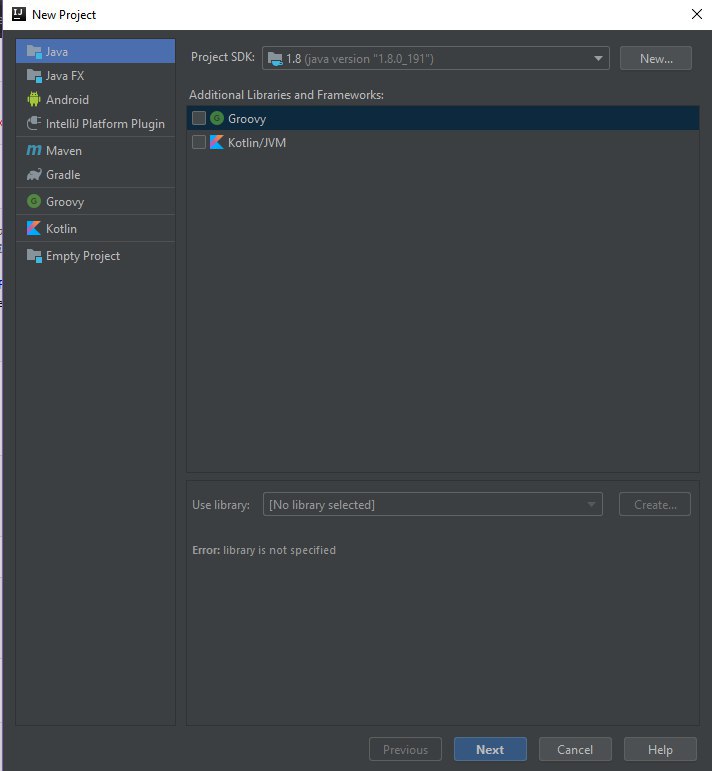712x771 pixels.
Task: Click the IntelliJ logo in title bar
Action: pos(19,14)
